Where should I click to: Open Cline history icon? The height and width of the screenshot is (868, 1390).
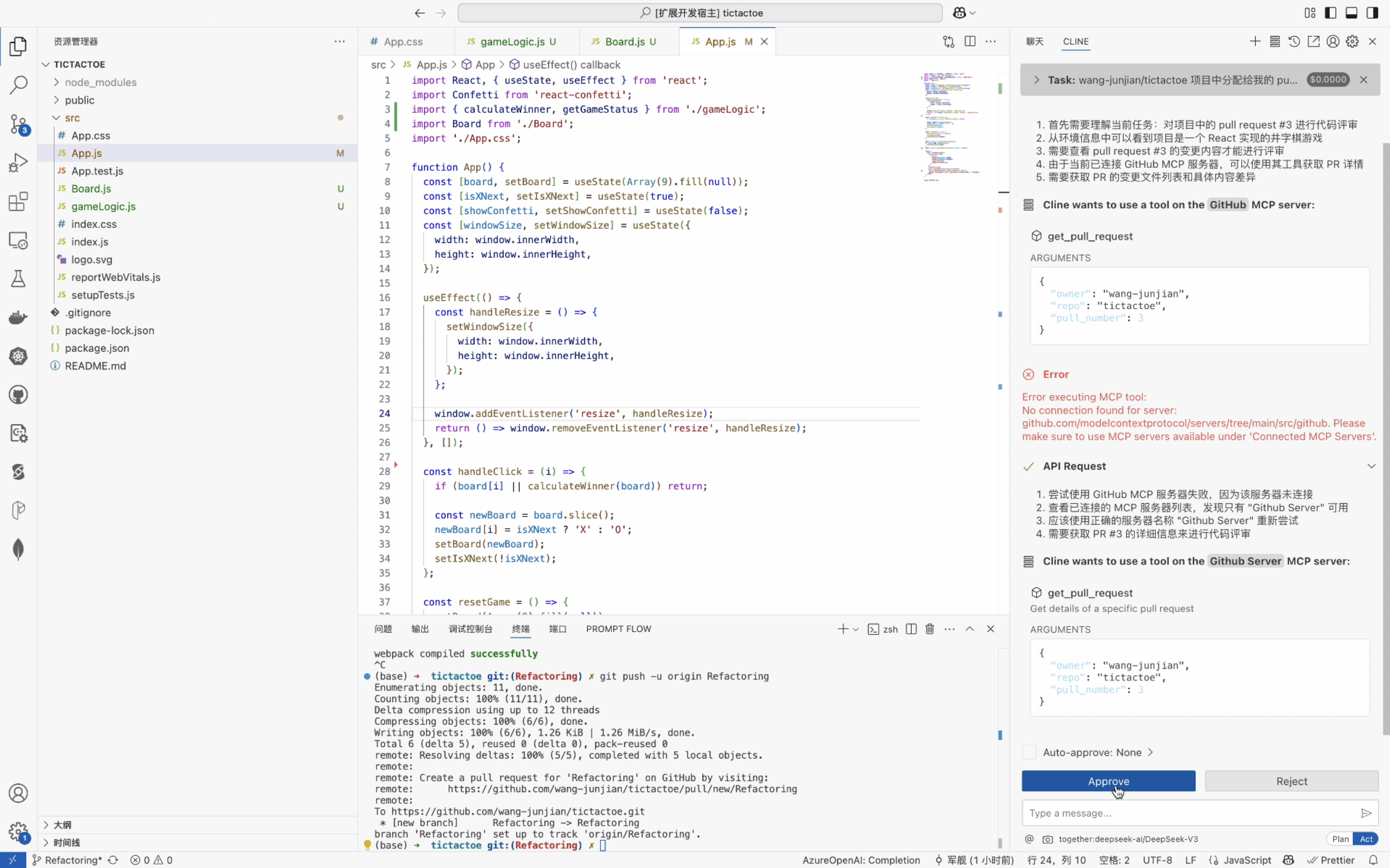(1294, 41)
